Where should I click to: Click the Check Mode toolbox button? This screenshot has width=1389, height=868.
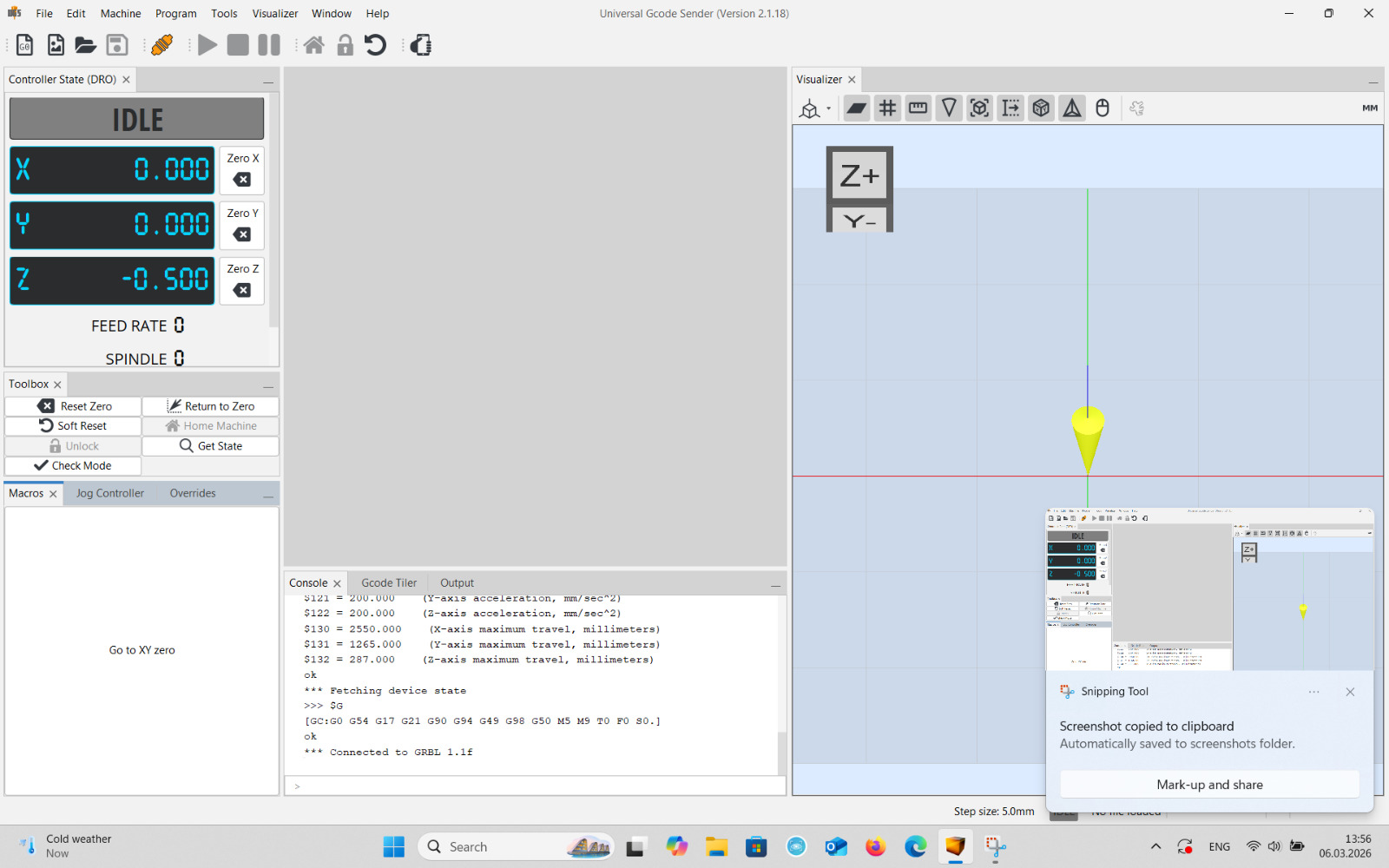73,466
